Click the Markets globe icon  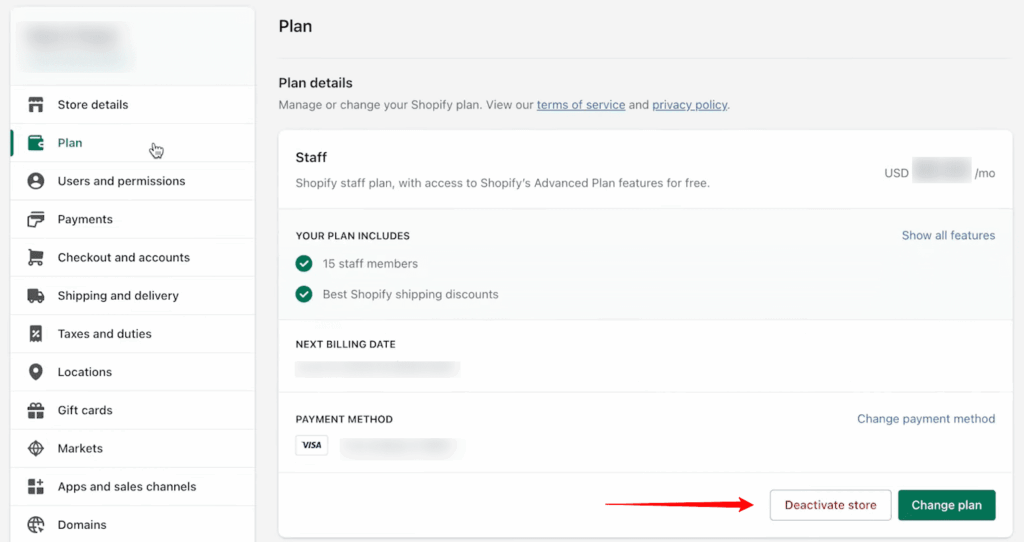36,449
